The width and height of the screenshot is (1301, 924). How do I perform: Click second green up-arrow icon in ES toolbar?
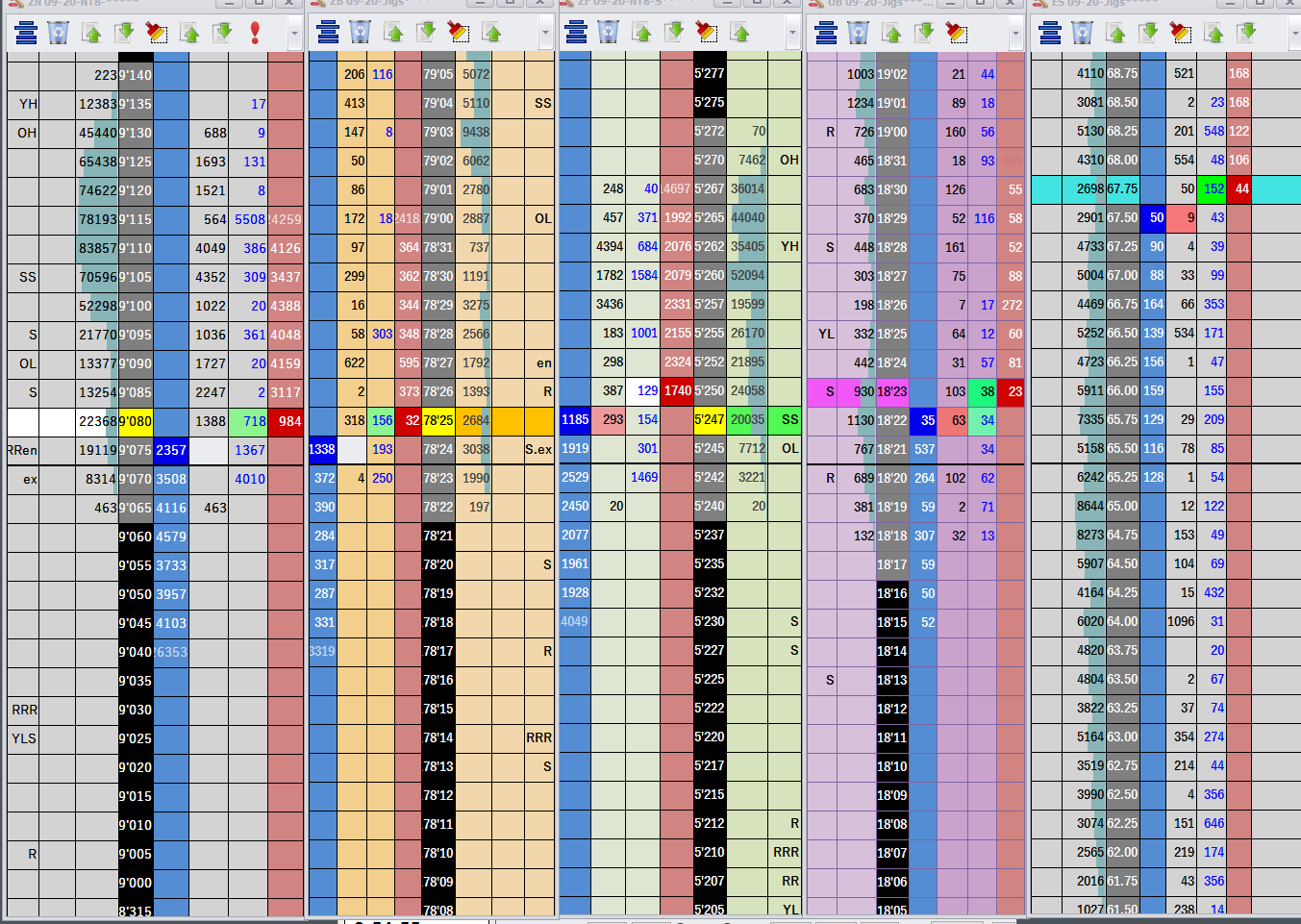[x=1214, y=34]
